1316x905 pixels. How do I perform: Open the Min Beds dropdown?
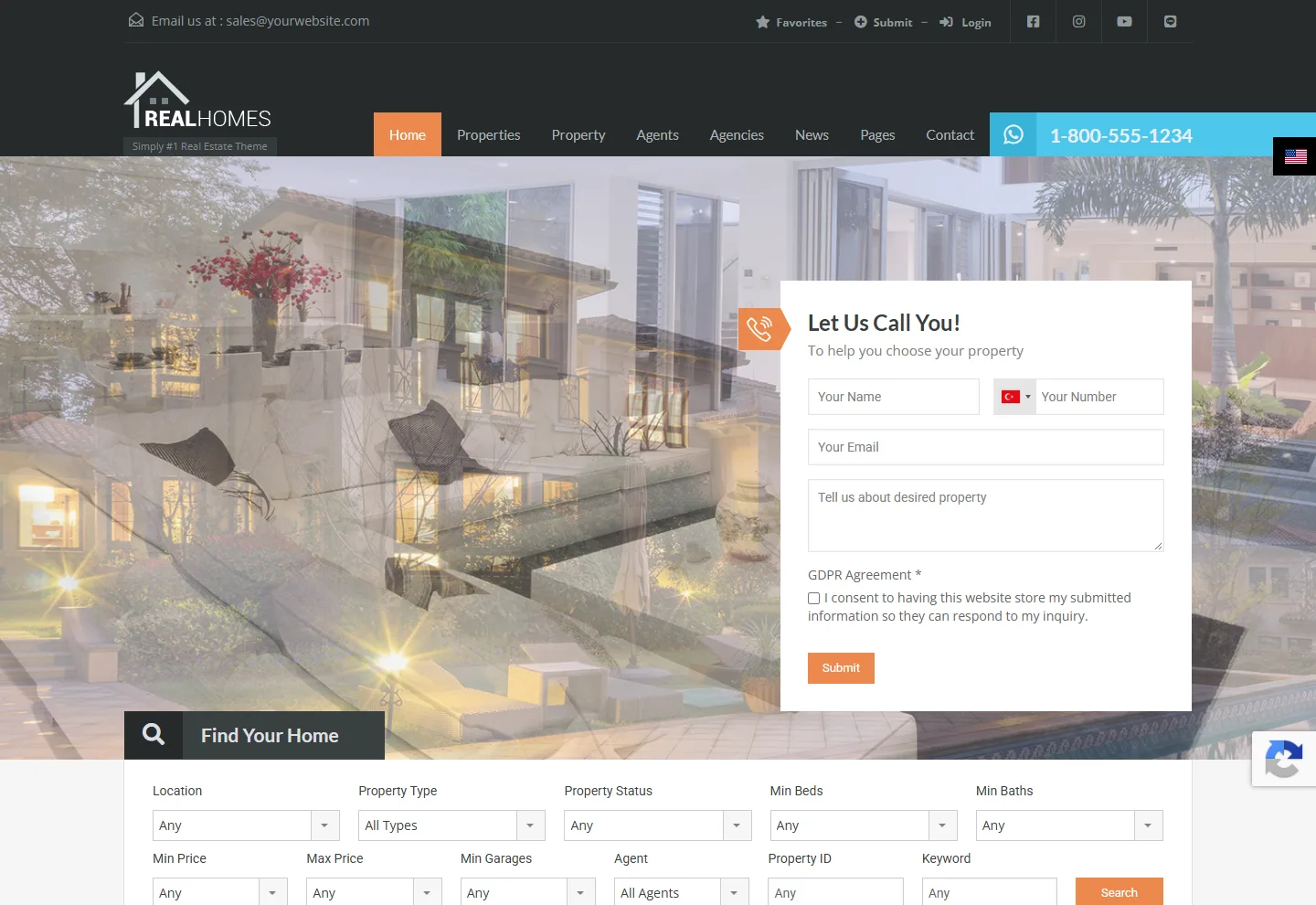click(864, 825)
